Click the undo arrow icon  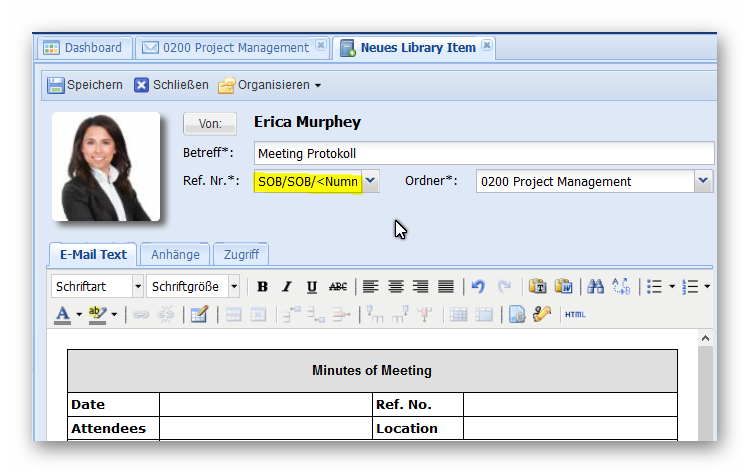[x=478, y=287]
